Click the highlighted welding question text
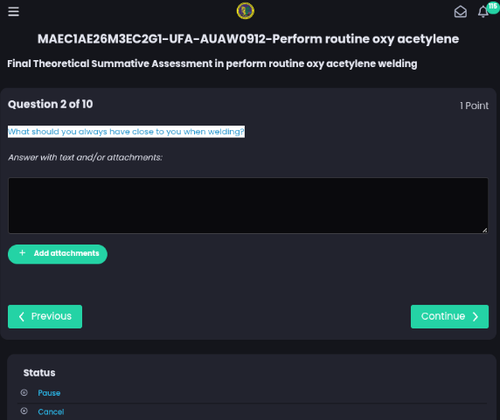The height and width of the screenshot is (420, 500). coord(126,132)
